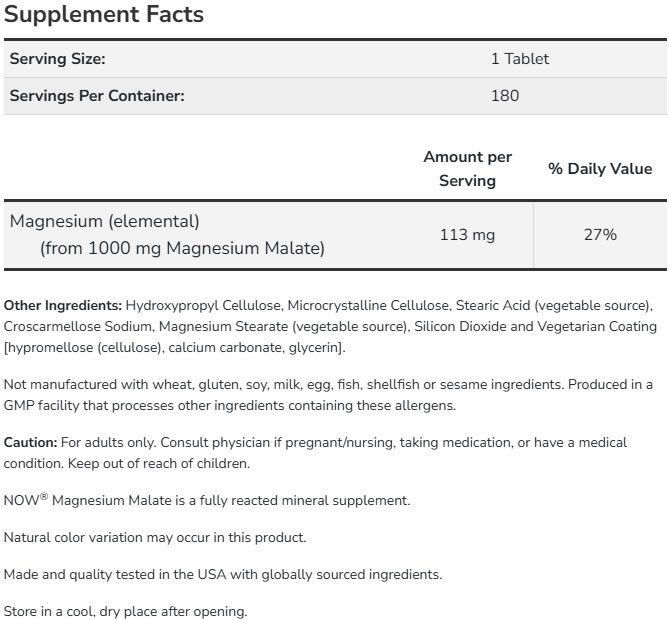The image size is (669, 620).
Task: Click the Amount per Serving column header
Action: point(467,169)
